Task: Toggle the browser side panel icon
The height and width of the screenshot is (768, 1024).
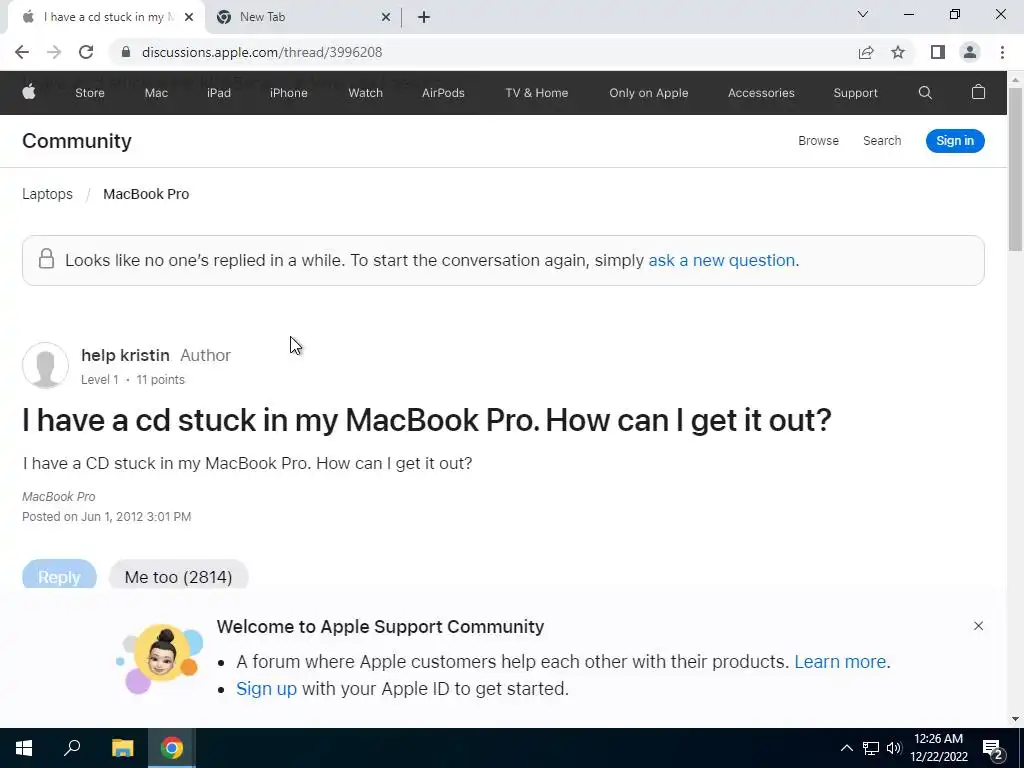Action: 938,52
